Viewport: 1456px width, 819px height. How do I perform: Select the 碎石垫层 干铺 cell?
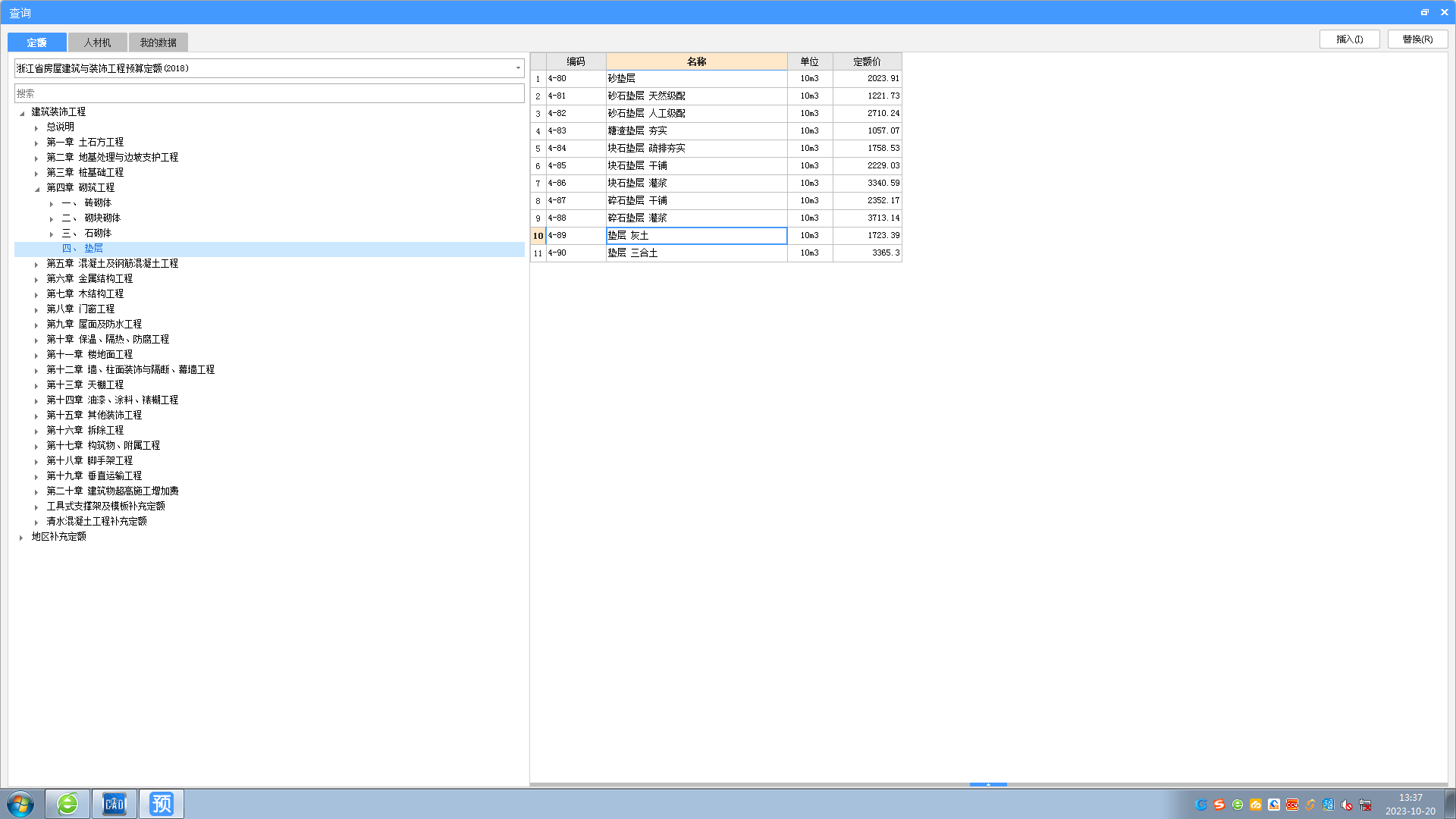[696, 200]
